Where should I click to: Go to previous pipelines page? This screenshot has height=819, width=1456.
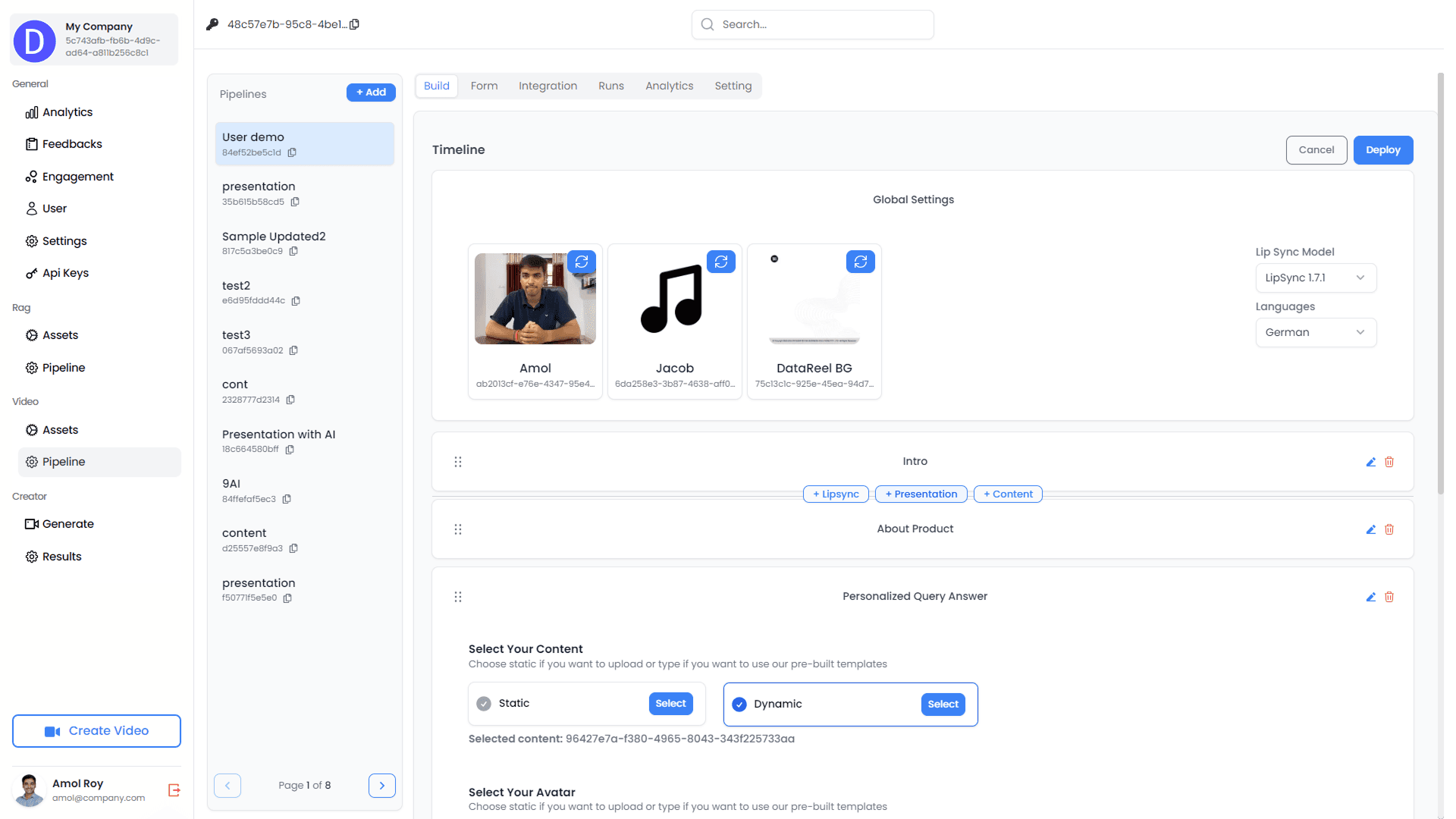[x=227, y=786]
